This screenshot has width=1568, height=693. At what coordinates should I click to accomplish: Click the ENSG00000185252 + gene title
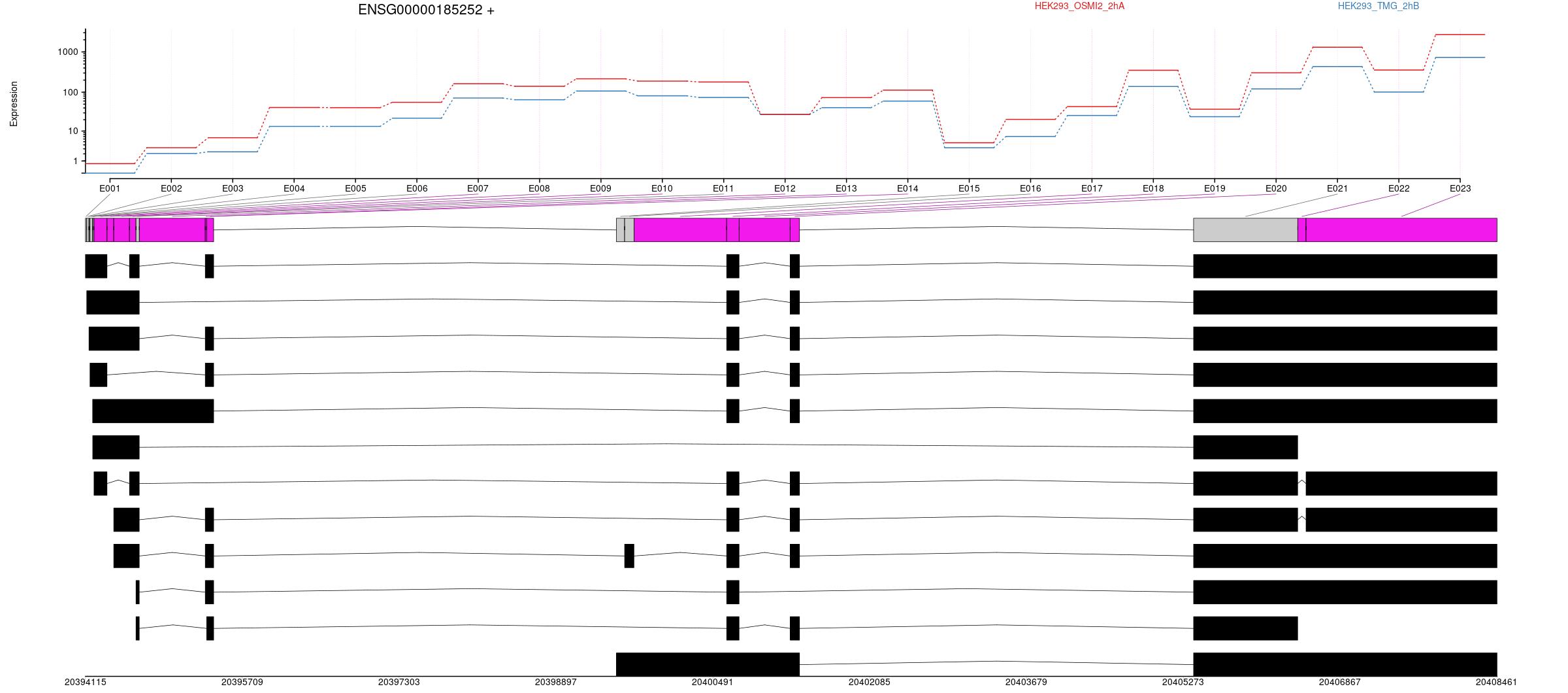426,10
